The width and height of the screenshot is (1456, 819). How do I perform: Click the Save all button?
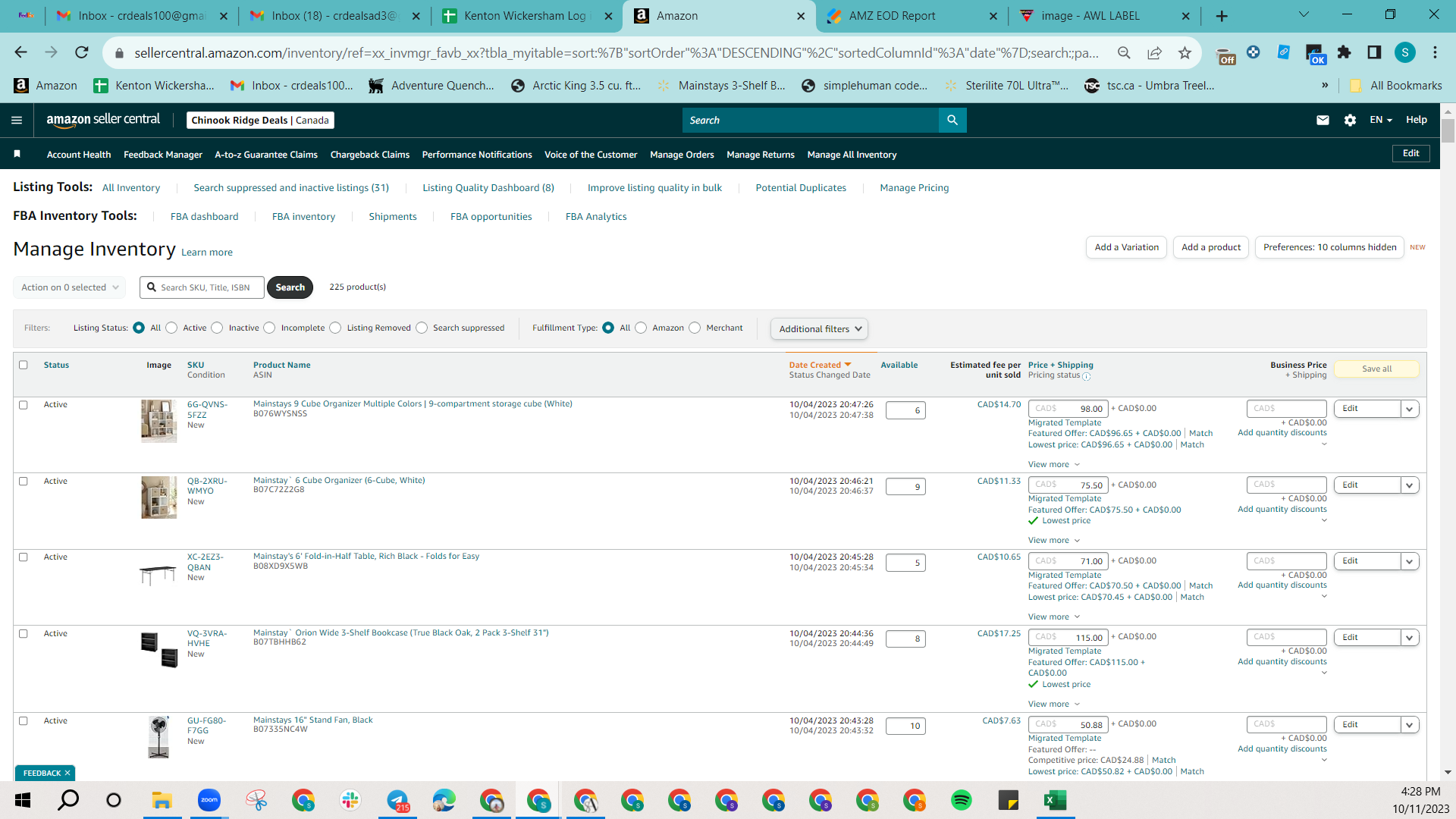coord(1376,369)
